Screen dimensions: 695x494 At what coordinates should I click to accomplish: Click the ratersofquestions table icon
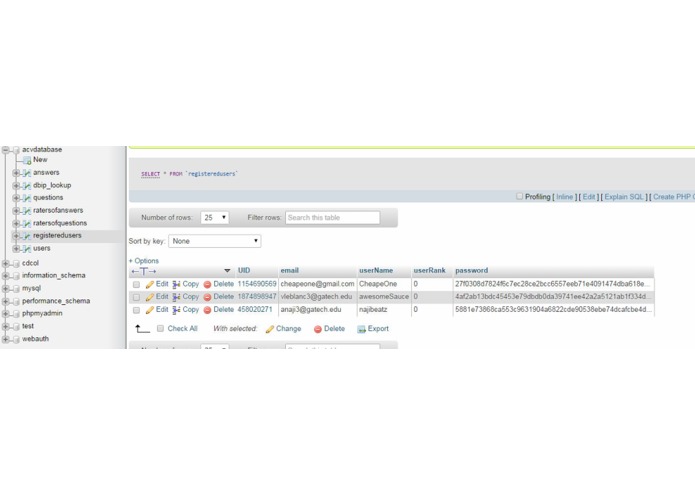coord(27,224)
